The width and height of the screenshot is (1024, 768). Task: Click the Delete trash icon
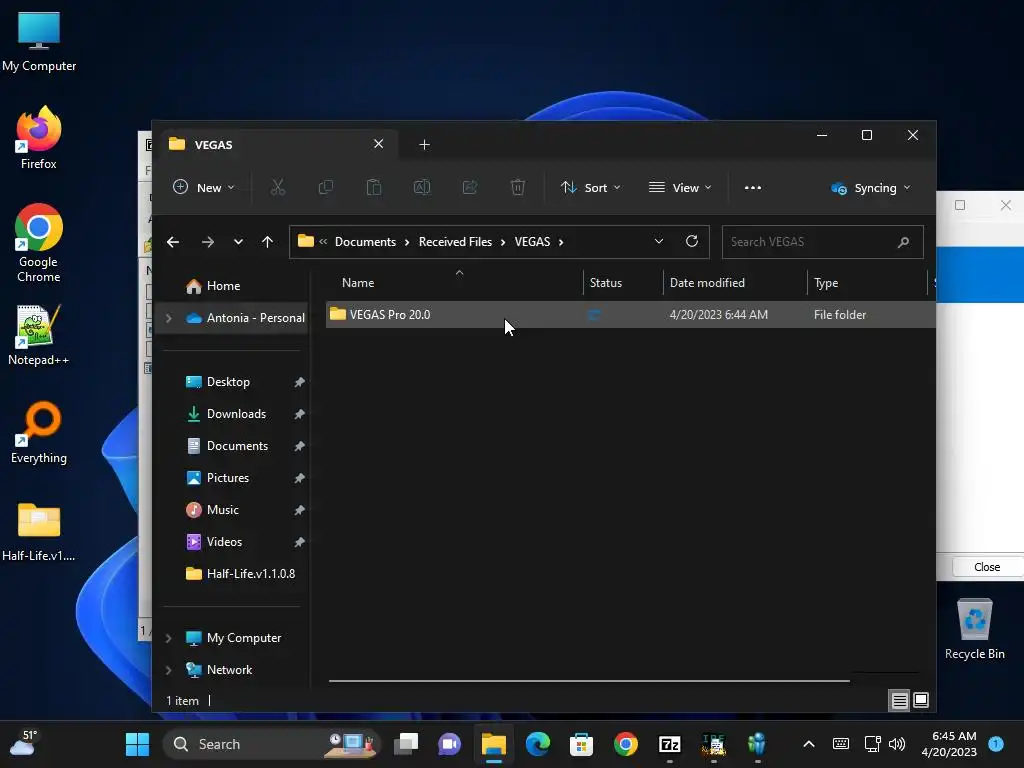click(517, 187)
